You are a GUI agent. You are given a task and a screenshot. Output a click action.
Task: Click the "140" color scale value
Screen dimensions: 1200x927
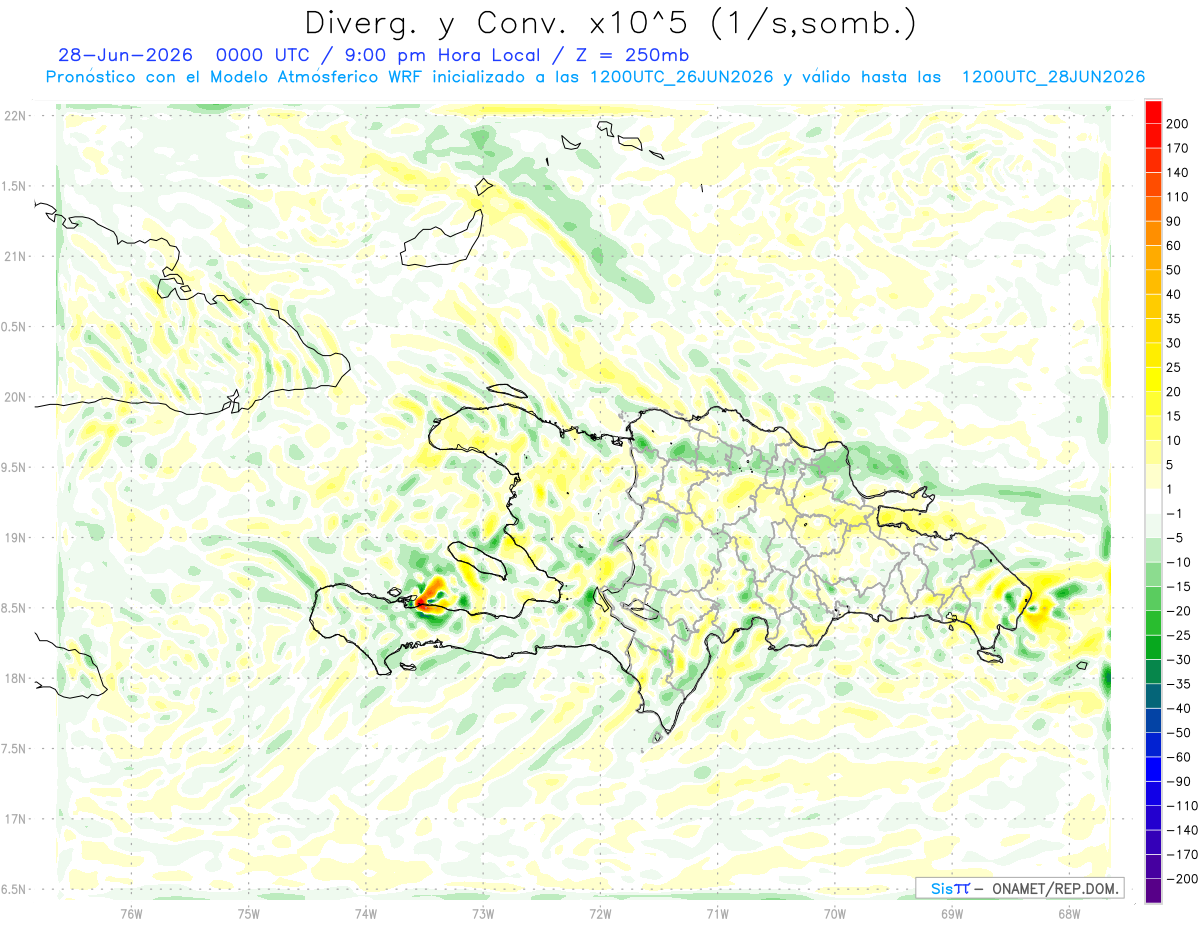click(1179, 173)
